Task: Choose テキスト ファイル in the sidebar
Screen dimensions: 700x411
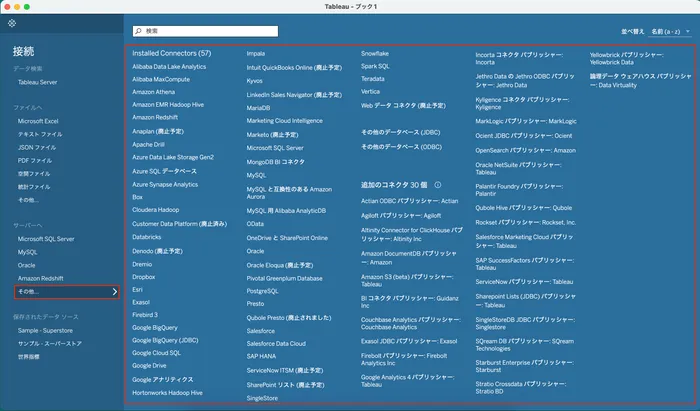Action: [40, 134]
